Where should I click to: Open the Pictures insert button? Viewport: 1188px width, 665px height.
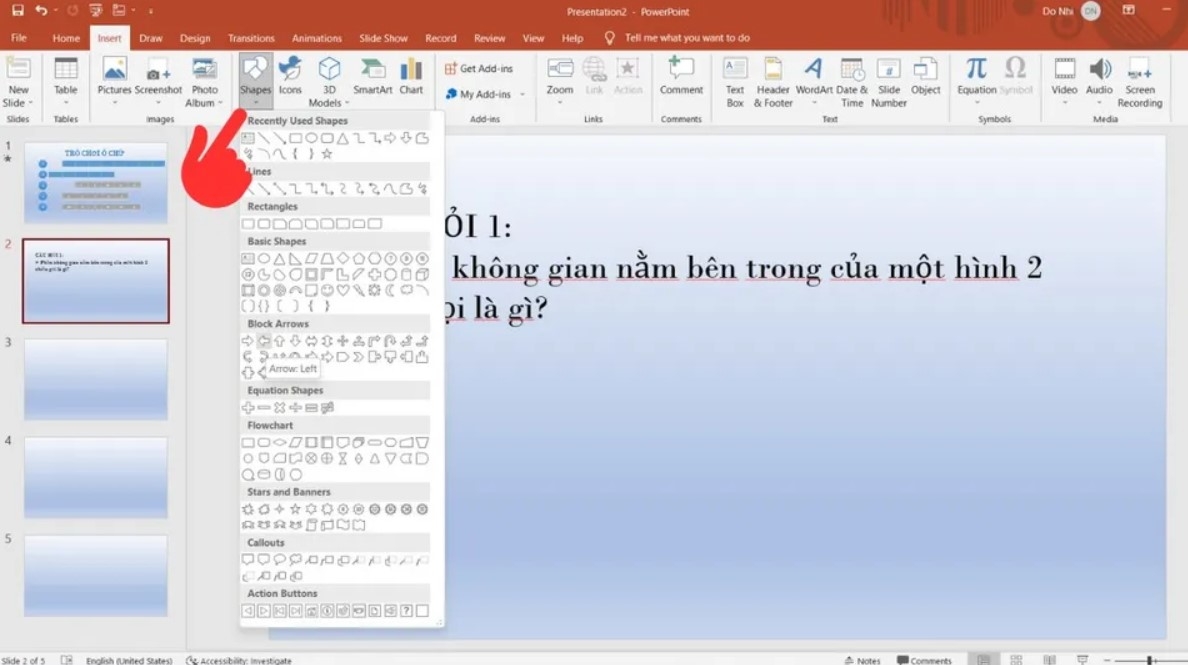(114, 80)
